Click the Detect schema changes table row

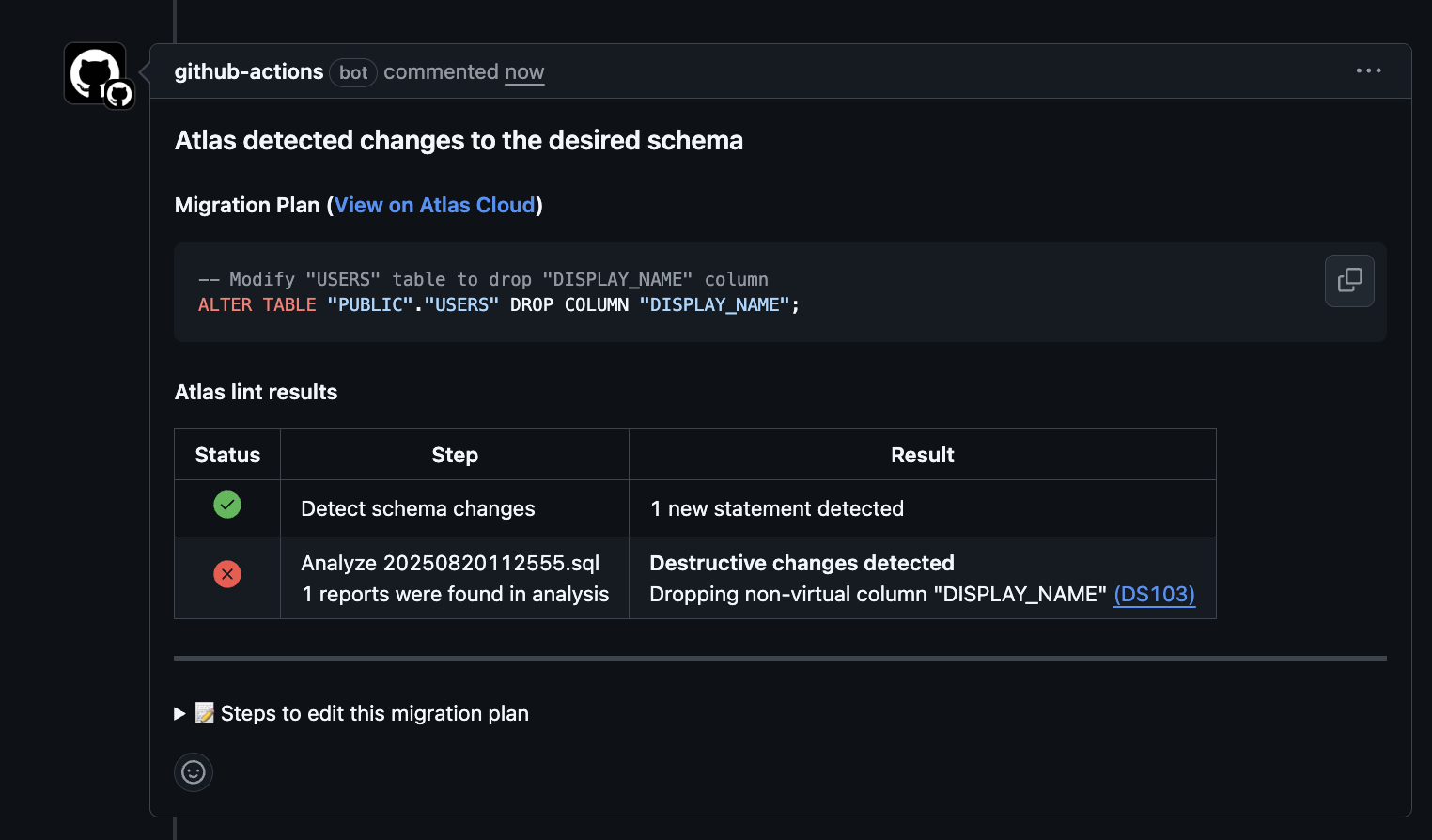point(417,508)
